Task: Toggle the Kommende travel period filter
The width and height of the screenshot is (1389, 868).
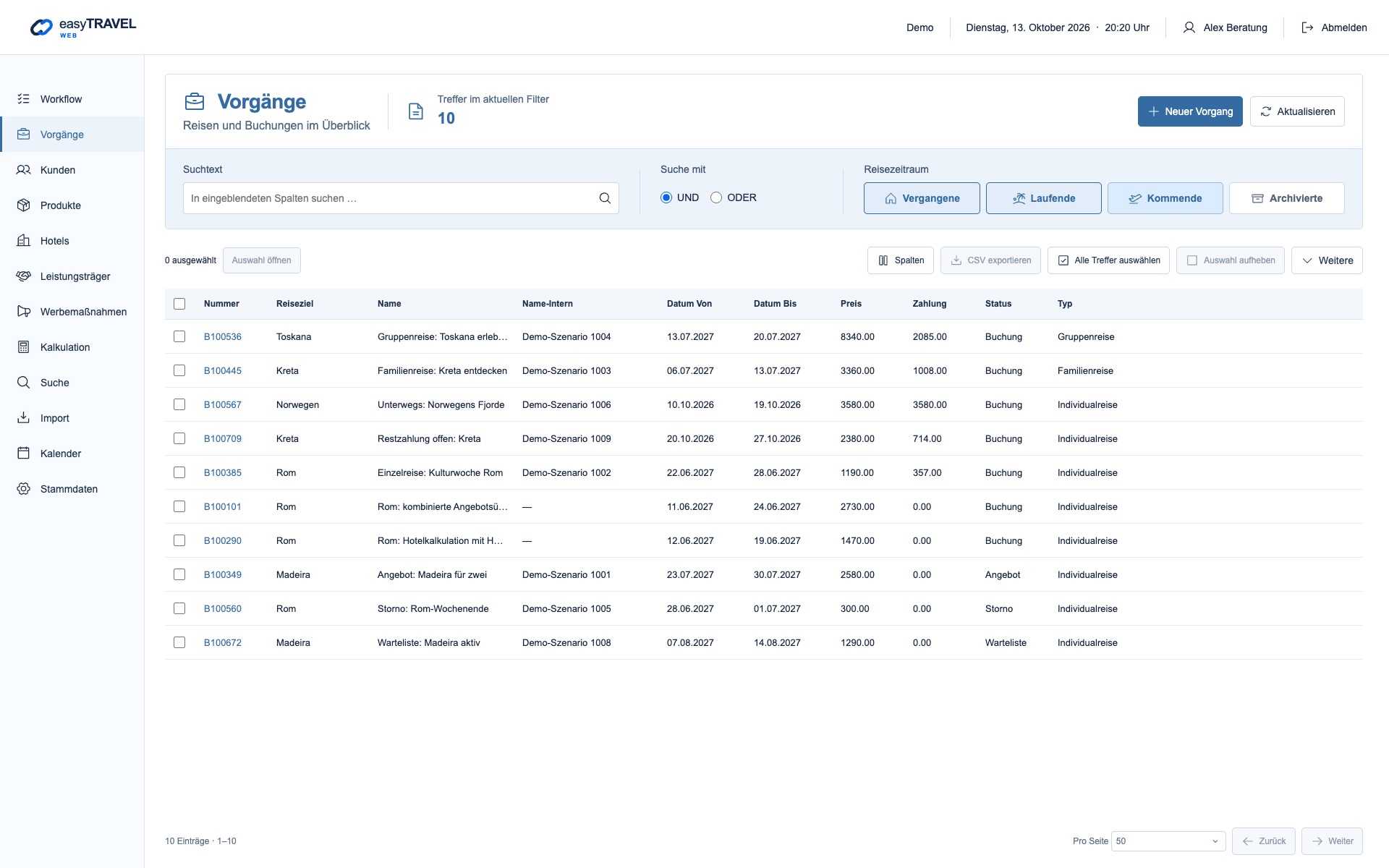Action: coord(1165,198)
